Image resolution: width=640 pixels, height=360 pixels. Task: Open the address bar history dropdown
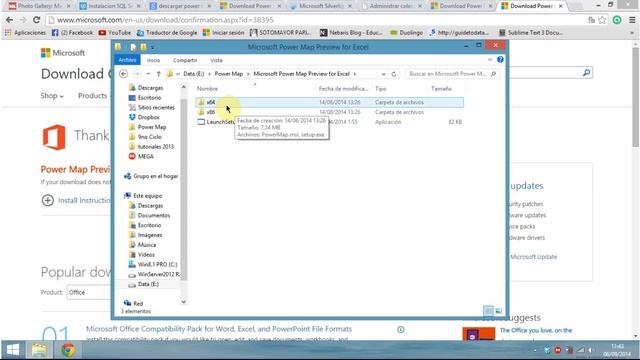click(383, 74)
